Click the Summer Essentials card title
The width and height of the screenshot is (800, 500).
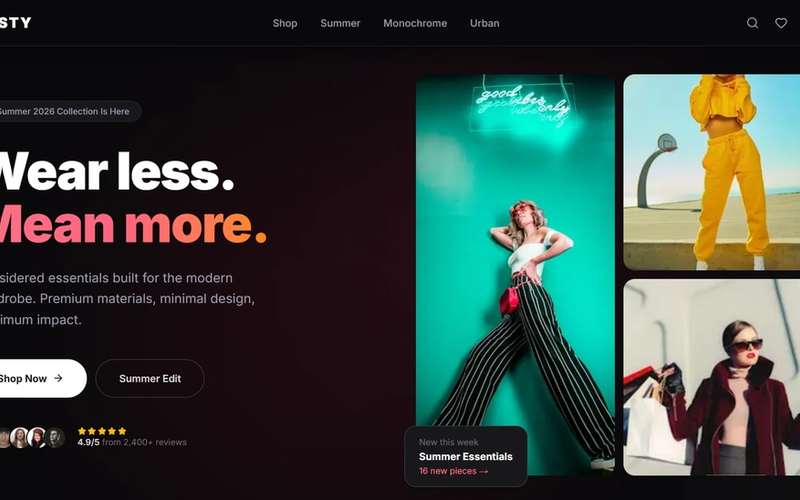point(465,457)
